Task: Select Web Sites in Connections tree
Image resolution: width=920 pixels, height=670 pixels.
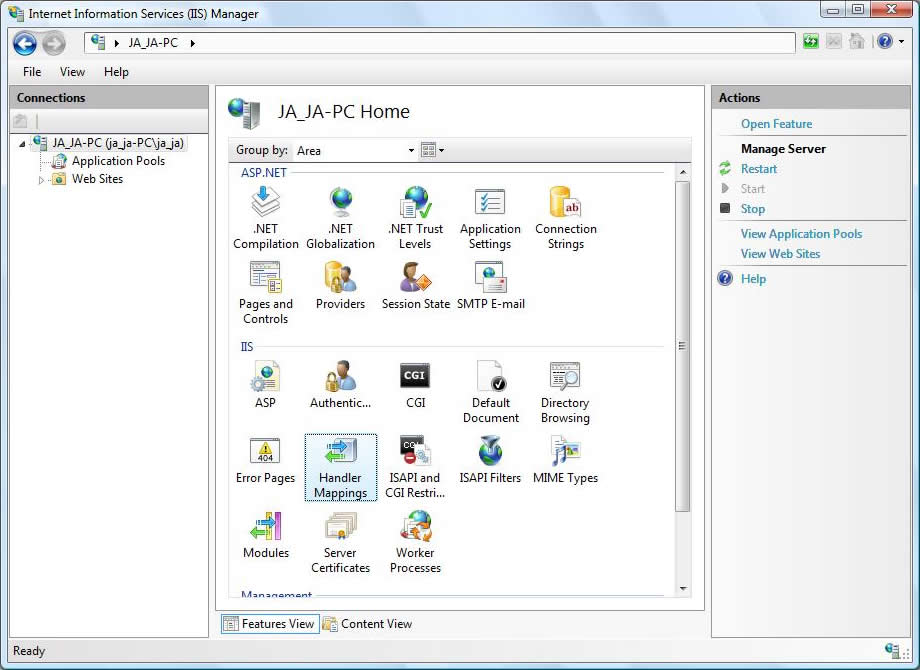Action: pyautogui.click(x=97, y=179)
